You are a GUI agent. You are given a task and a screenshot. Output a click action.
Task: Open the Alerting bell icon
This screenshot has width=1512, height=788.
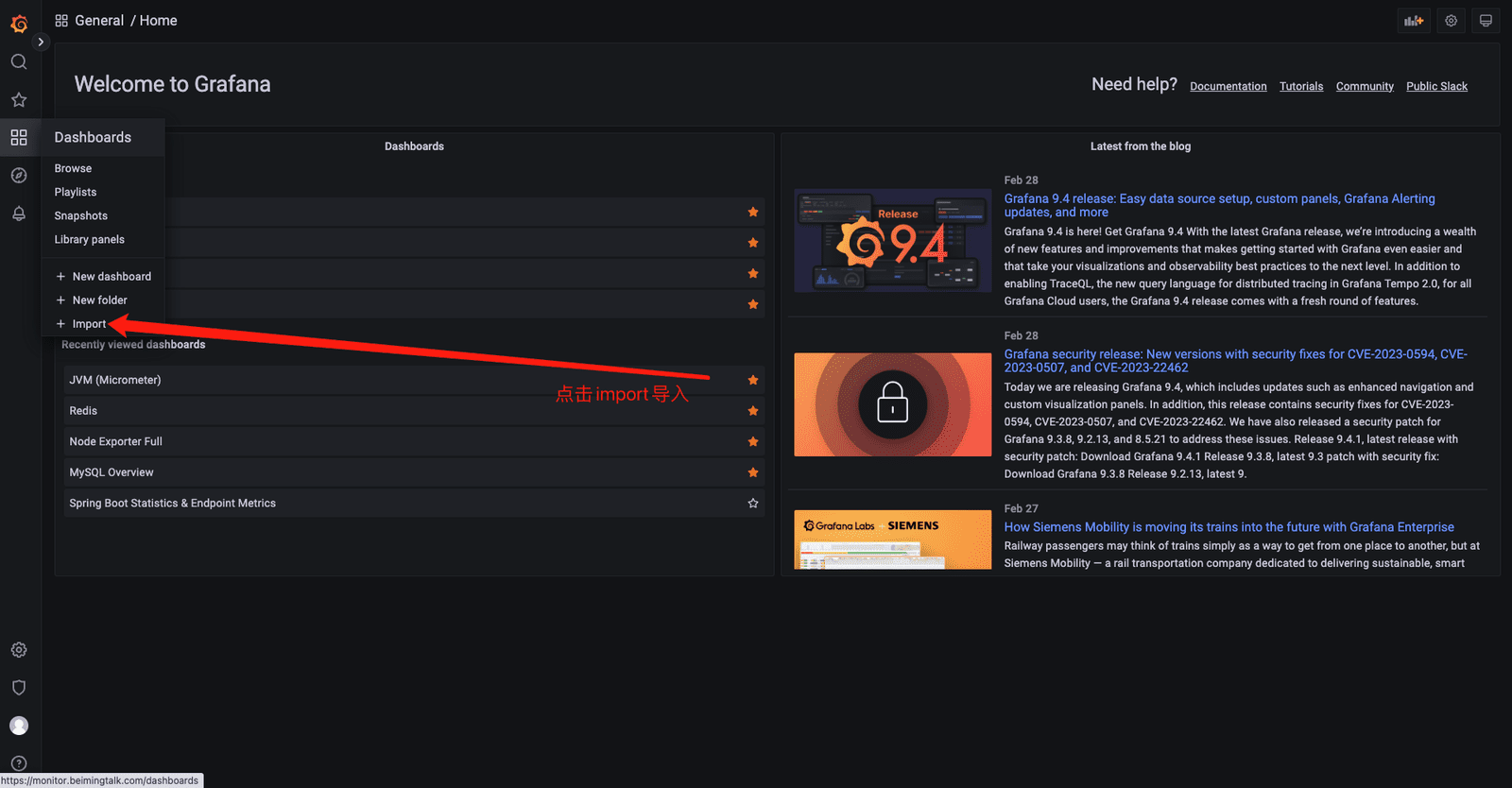click(19, 214)
